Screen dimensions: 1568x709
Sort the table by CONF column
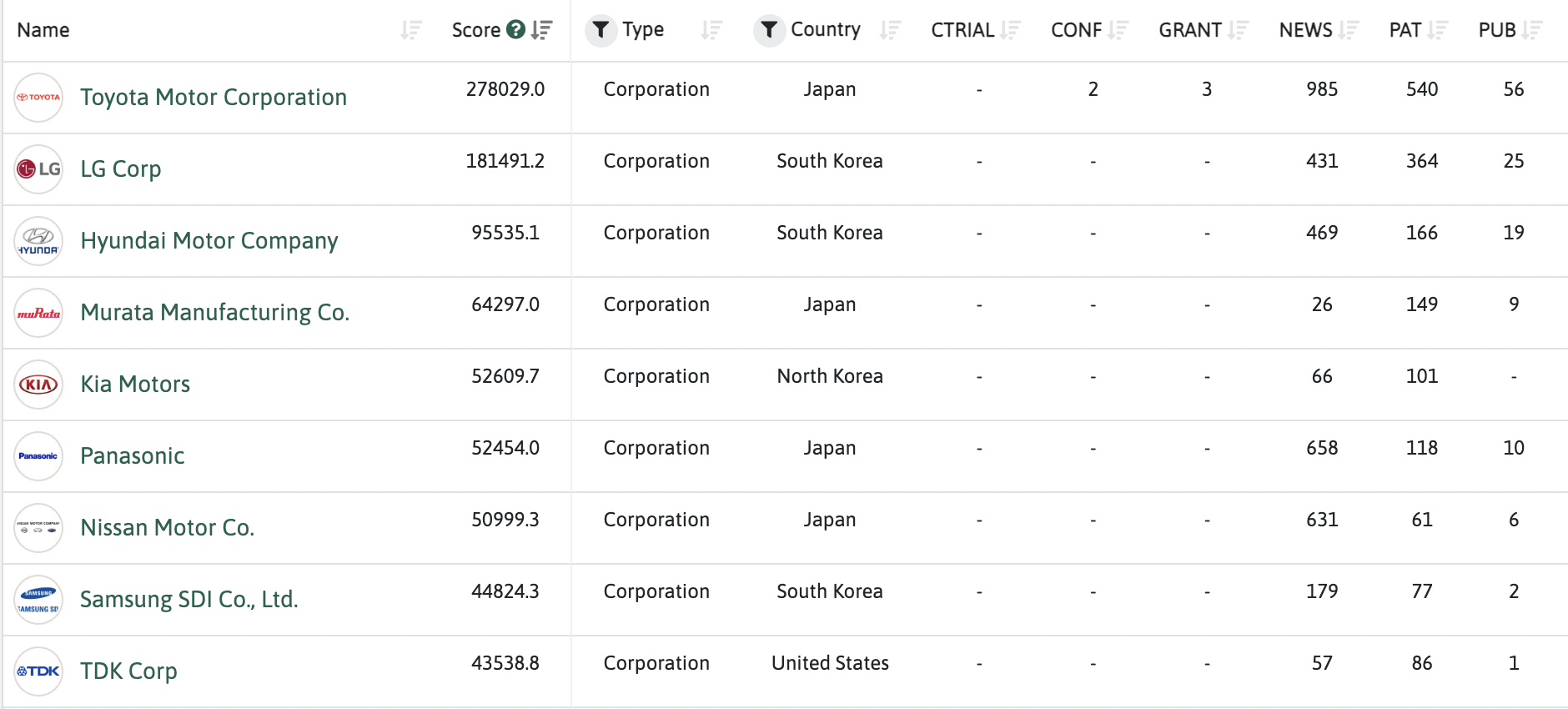pos(1118,30)
